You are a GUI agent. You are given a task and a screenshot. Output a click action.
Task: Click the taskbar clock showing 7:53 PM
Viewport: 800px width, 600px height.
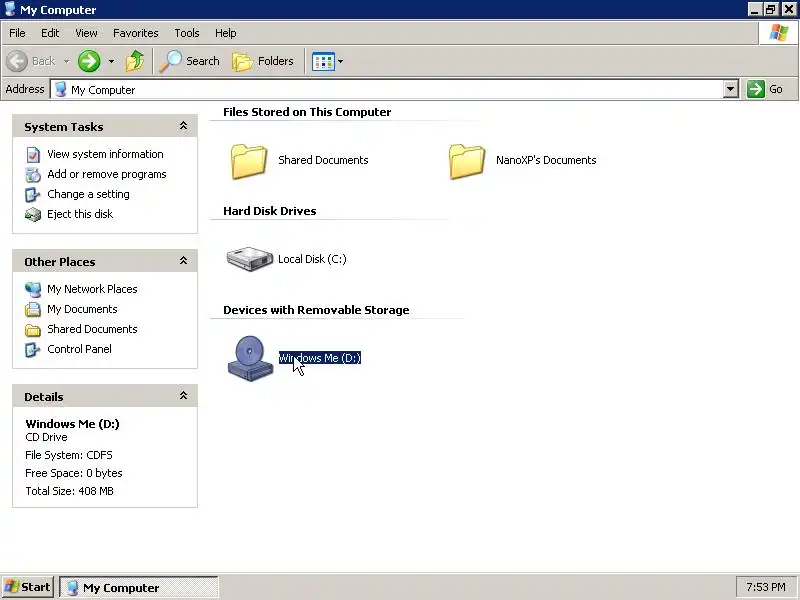click(x=765, y=587)
